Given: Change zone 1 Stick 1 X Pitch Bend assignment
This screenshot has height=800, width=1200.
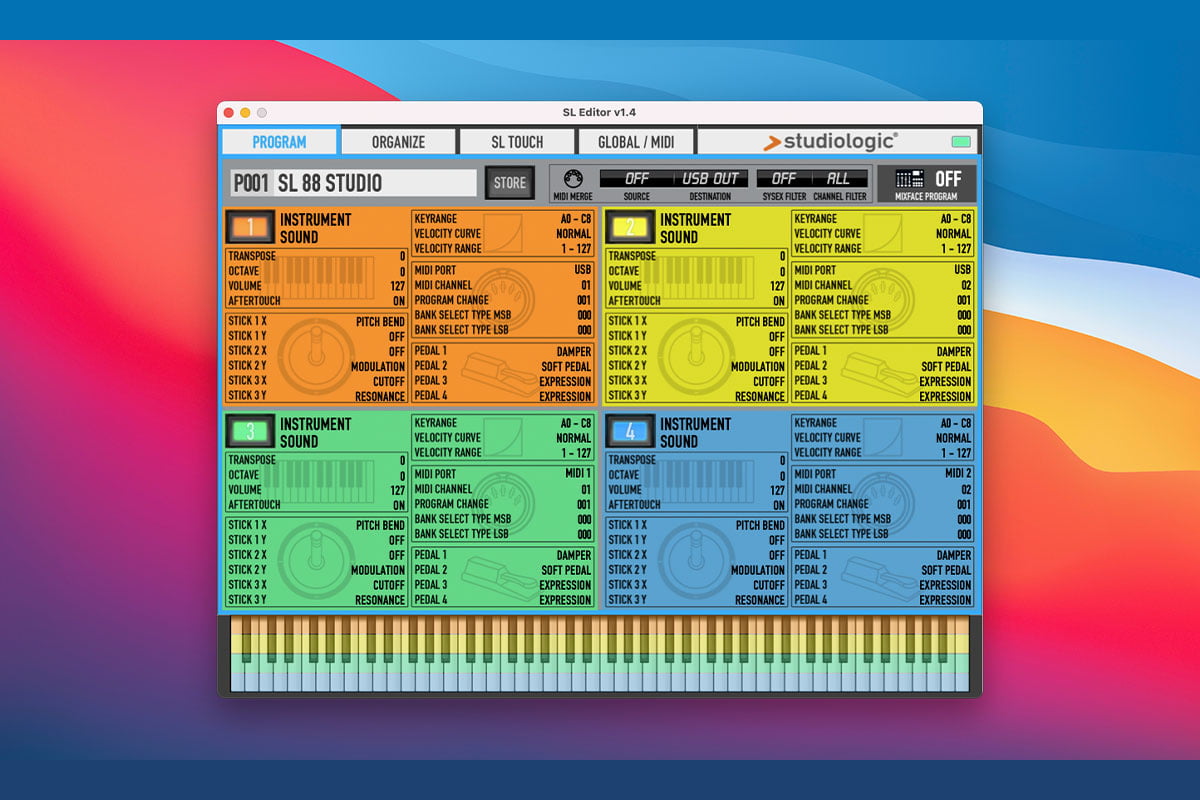Looking at the screenshot, I should (381, 322).
